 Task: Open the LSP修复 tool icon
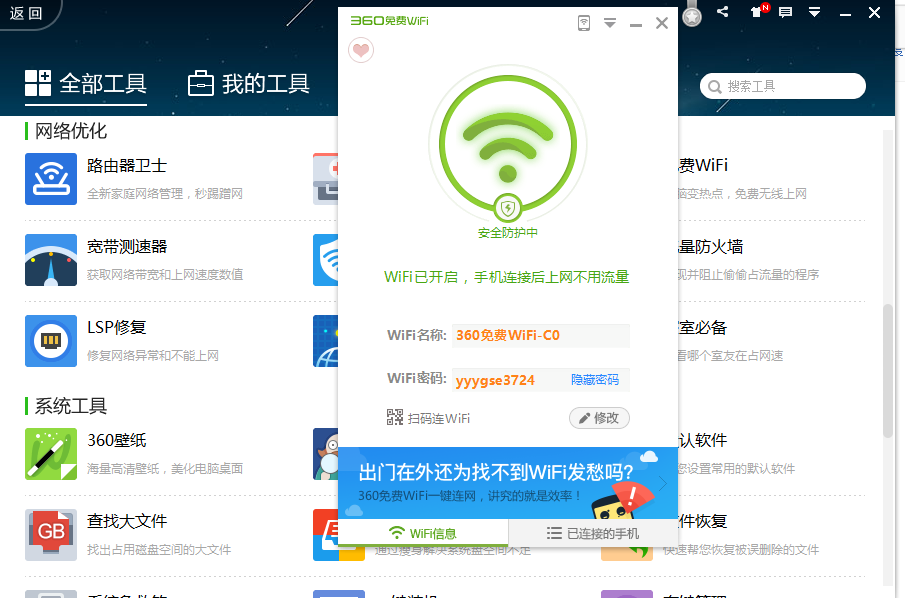[51, 341]
